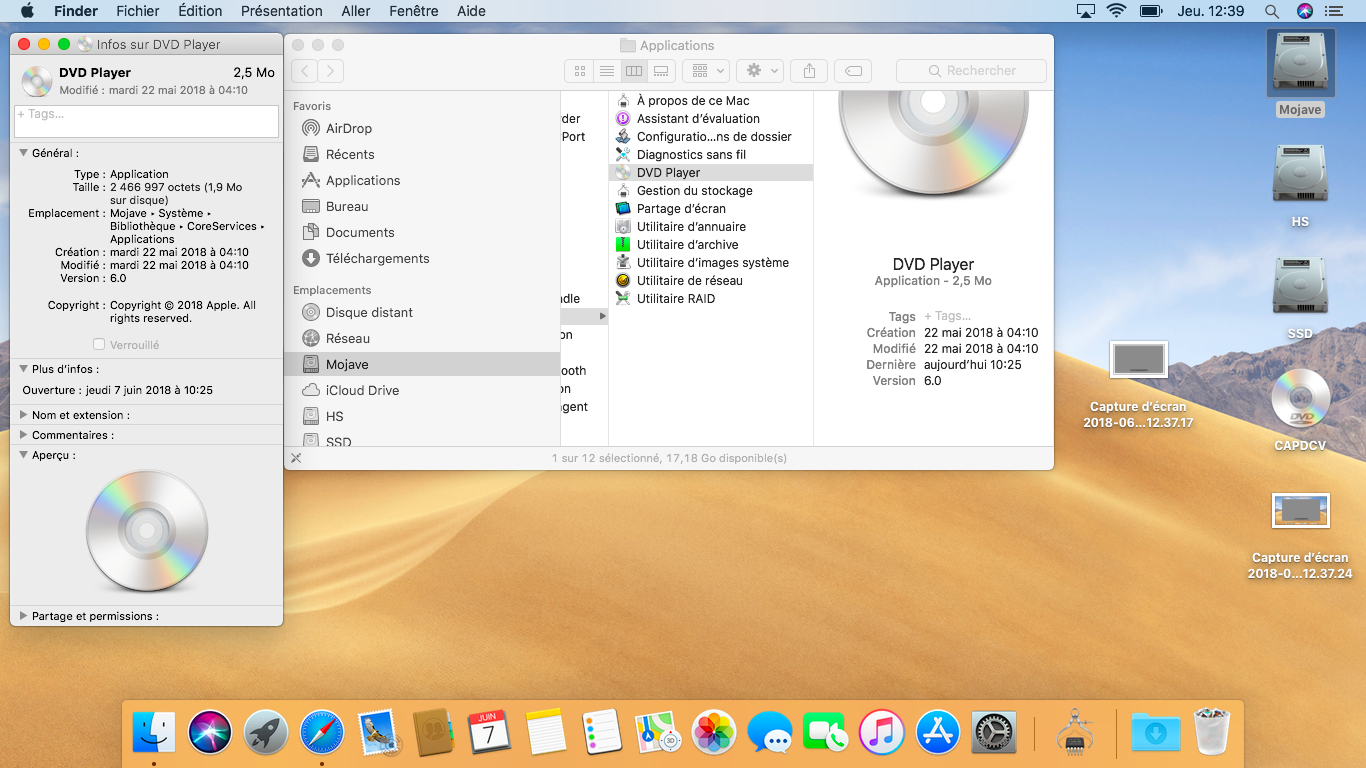The image size is (1366, 768).
Task: Switch Finder to column view
Action: pos(633,71)
